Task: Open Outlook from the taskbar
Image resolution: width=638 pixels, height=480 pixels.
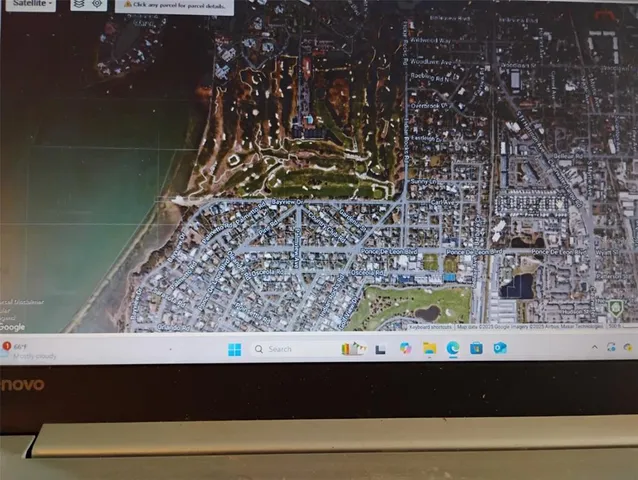Action: point(500,348)
